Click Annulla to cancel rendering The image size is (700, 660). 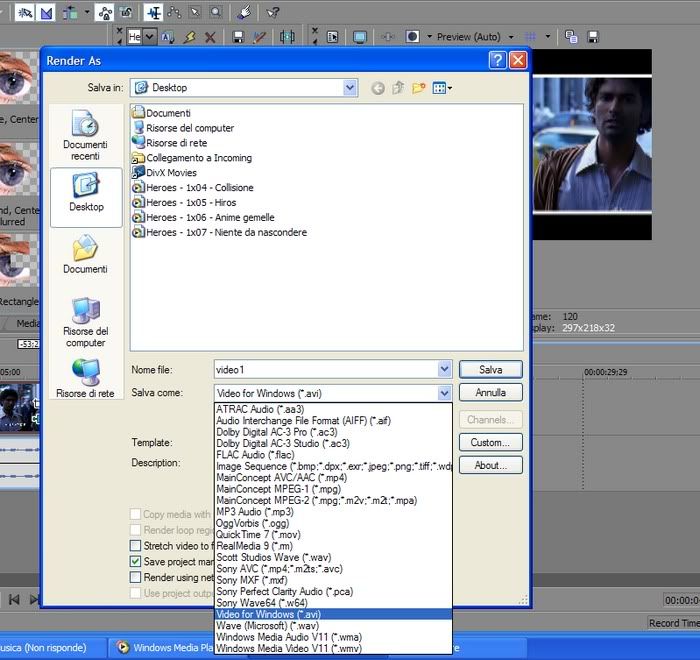(x=491, y=393)
